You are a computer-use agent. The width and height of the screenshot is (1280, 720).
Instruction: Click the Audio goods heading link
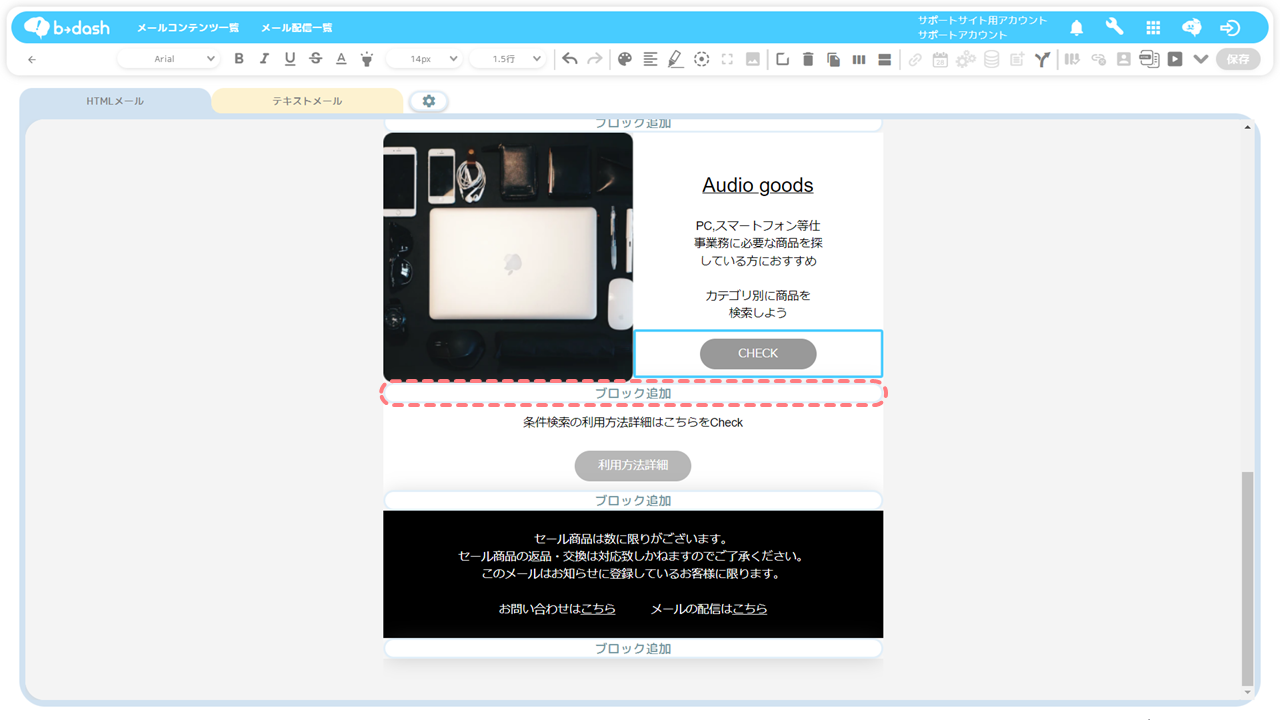pos(758,185)
